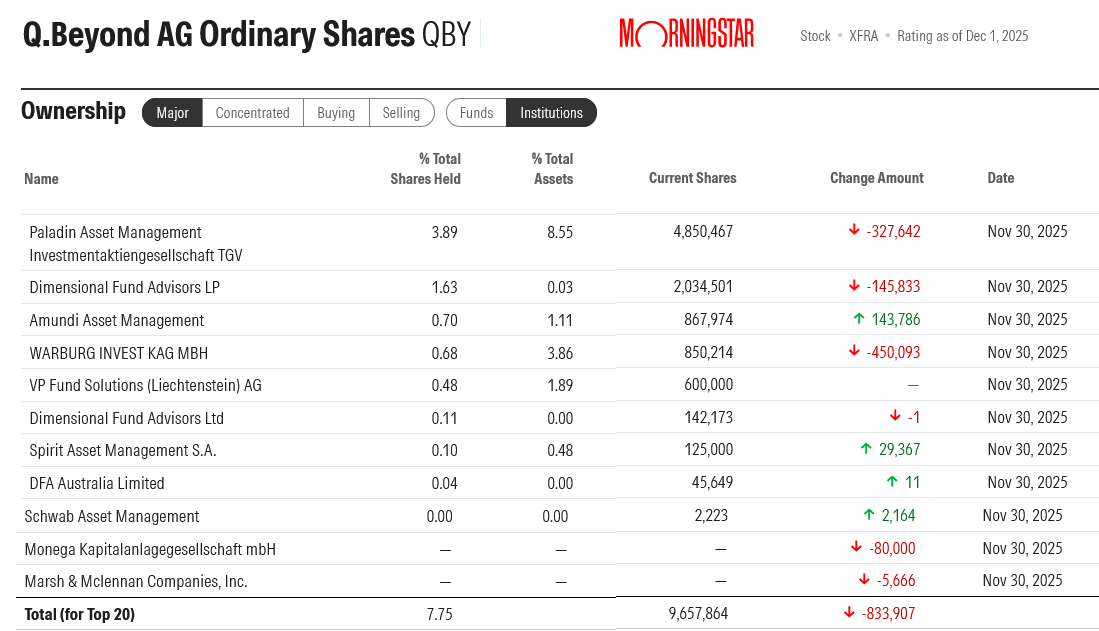The image size is (1099, 631).
Task: Click red down arrow beside total -833,907
Action: click(x=849, y=613)
